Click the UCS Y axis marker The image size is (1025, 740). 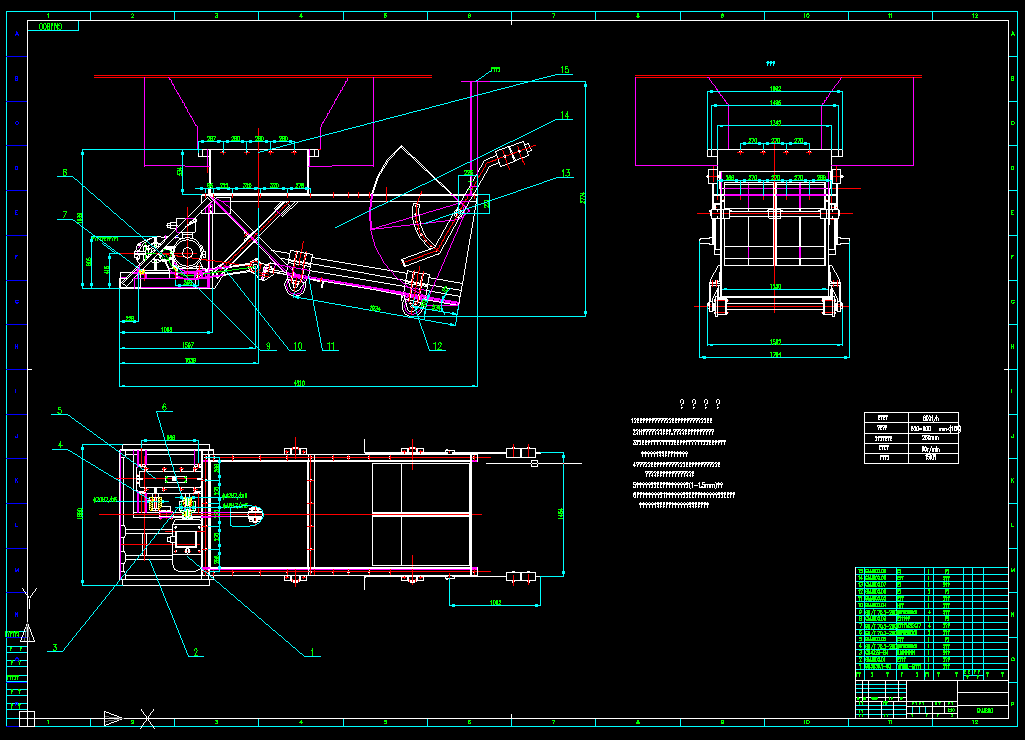click(29, 597)
